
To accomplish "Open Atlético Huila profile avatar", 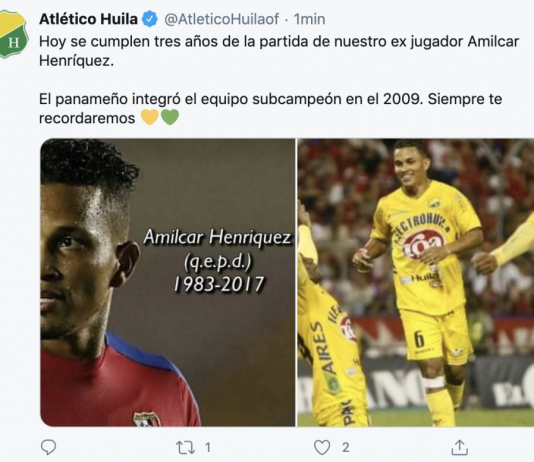I will (x=13, y=34).
